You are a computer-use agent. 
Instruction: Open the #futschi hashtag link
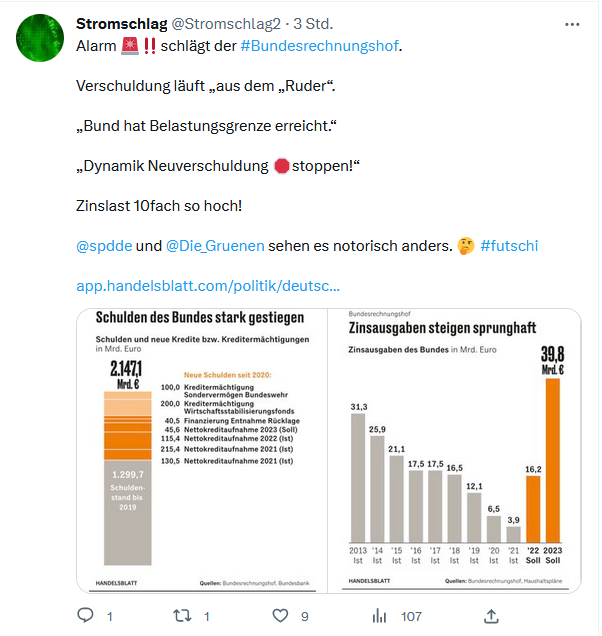(x=509, y=246)
